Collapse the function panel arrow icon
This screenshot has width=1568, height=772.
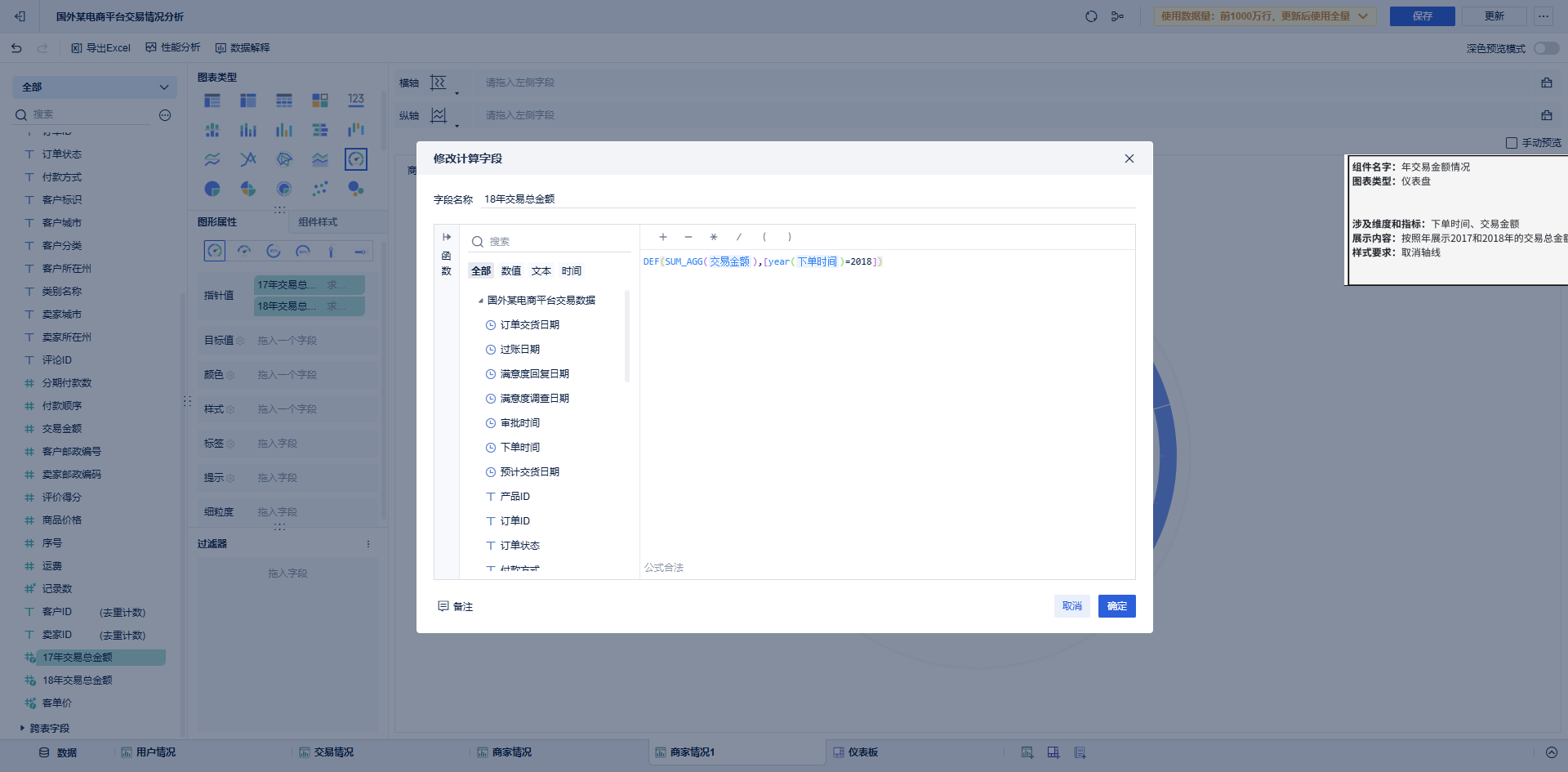447,237
